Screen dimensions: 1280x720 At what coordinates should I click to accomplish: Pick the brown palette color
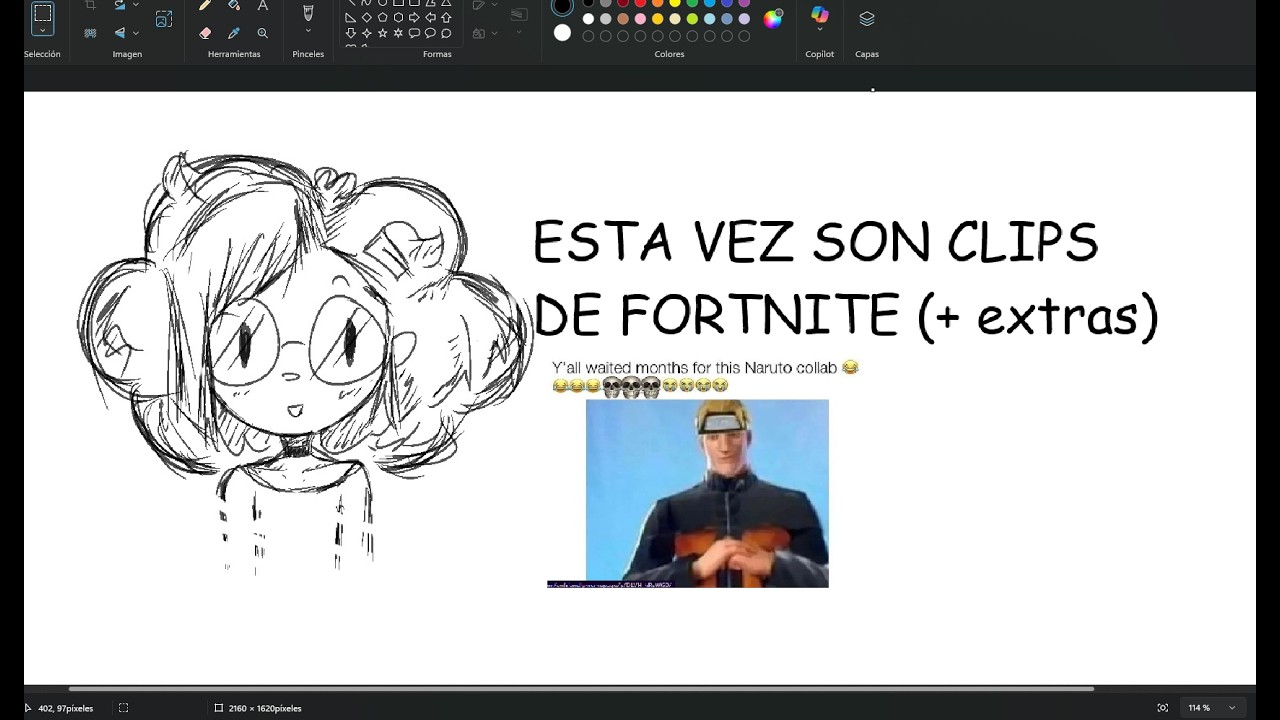tap(623, 19)
